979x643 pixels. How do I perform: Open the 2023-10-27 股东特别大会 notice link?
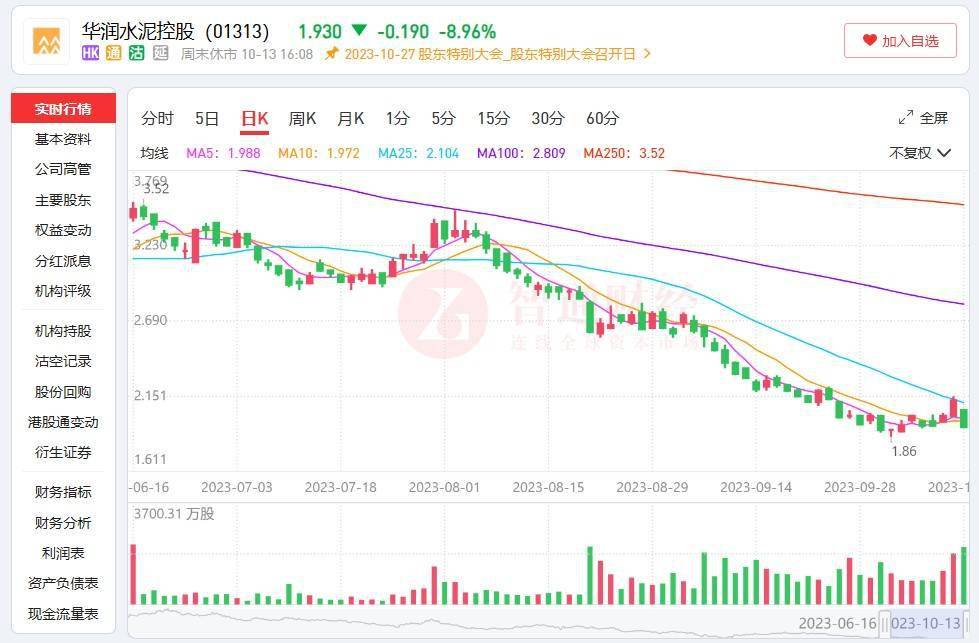click(490, 54)
